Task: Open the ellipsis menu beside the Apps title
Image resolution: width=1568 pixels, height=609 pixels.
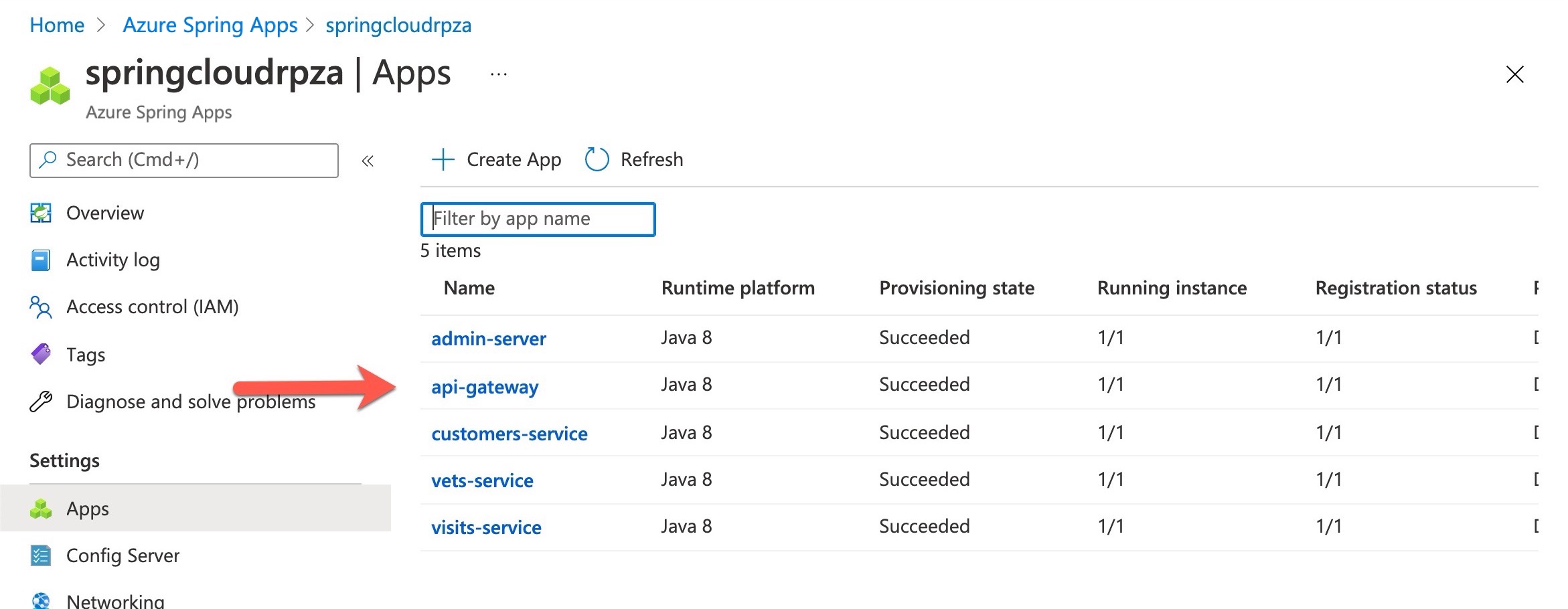Action: [497, 74]
